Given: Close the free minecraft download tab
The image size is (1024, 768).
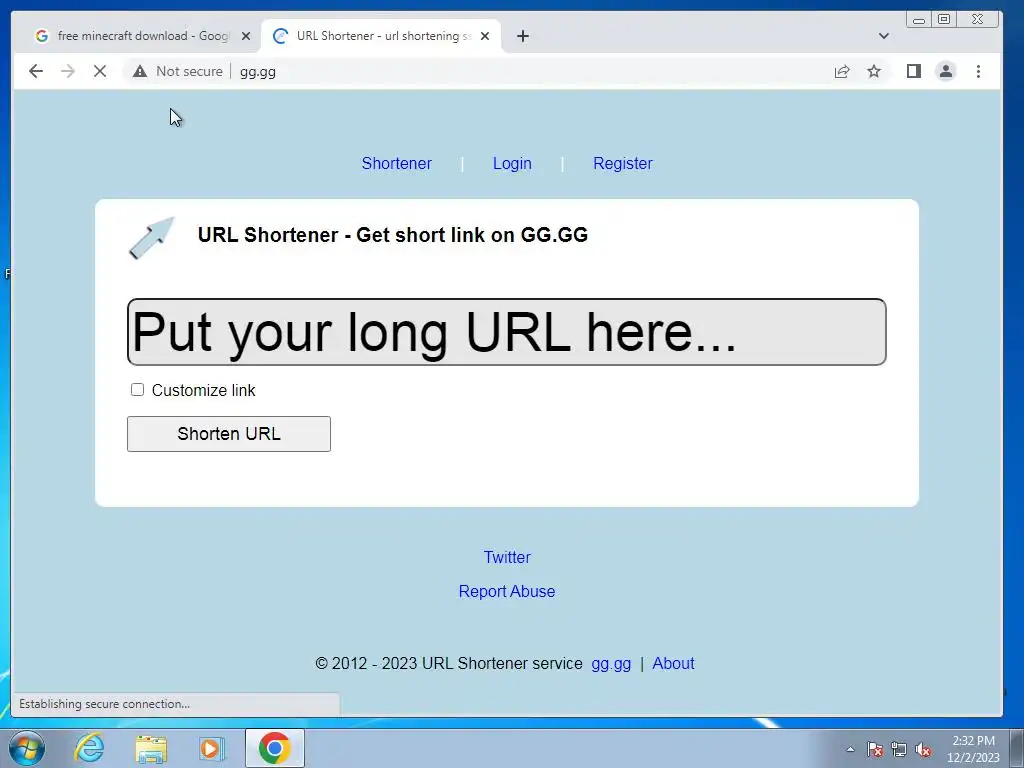Looking at the screenshot, I should pos(246,36).
